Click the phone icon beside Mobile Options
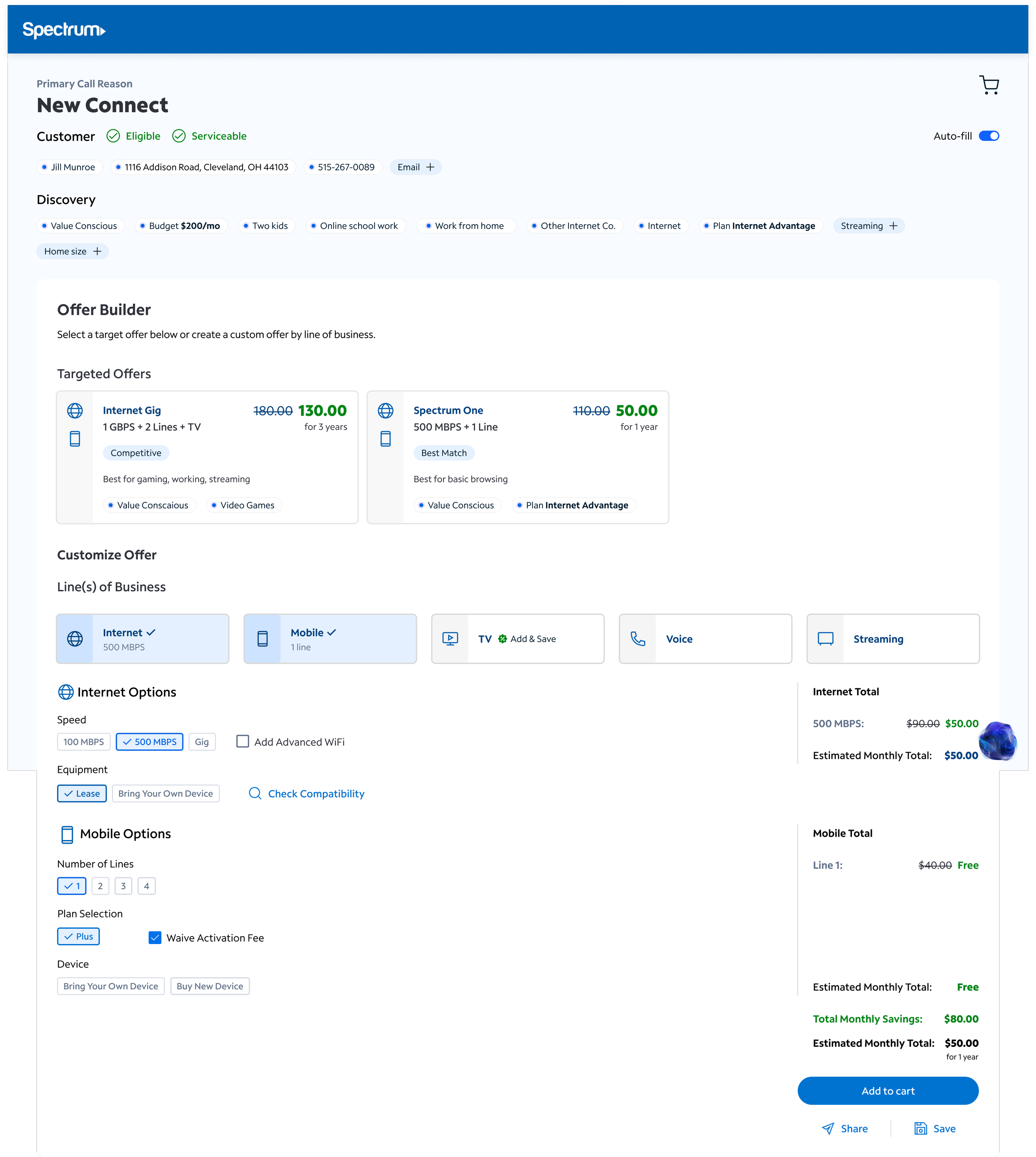 (67, 834)
